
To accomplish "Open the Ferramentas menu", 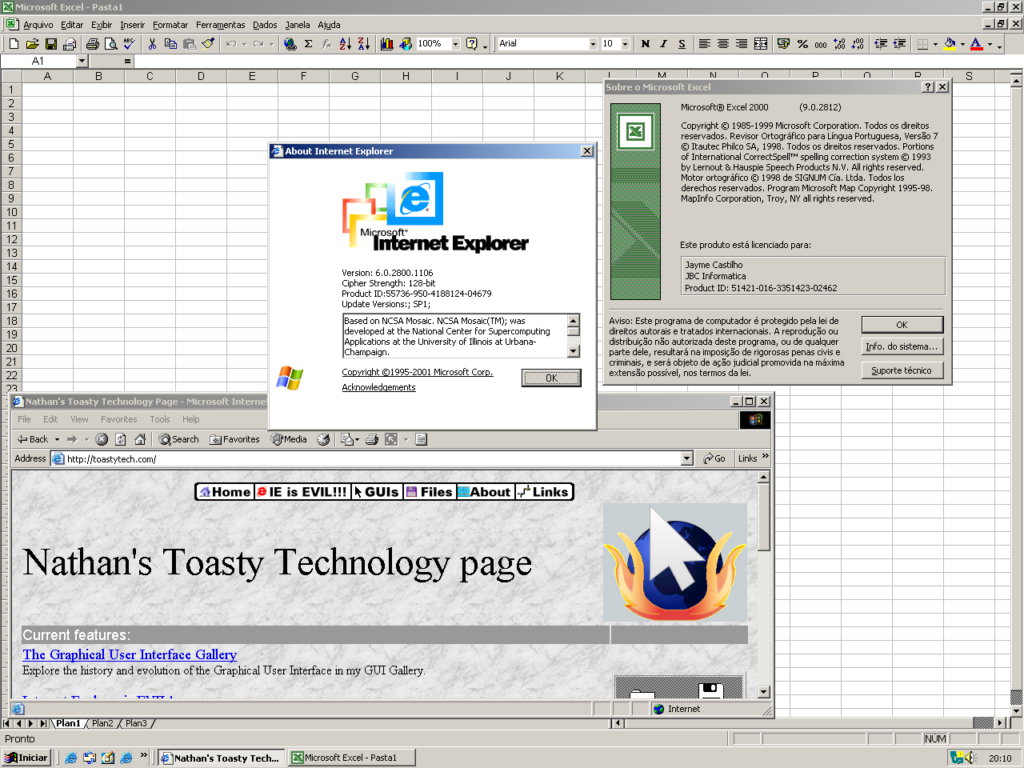I will pos(219,24).
